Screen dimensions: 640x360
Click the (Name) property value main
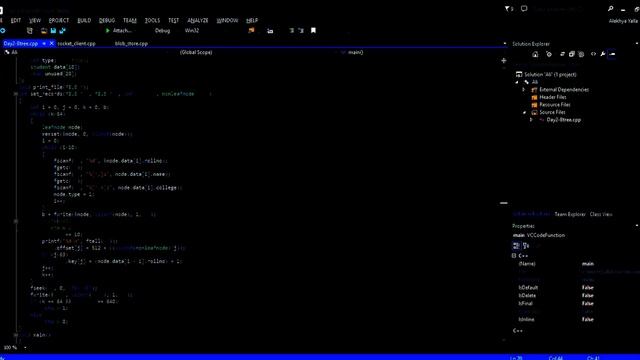[x=588, y=264]
